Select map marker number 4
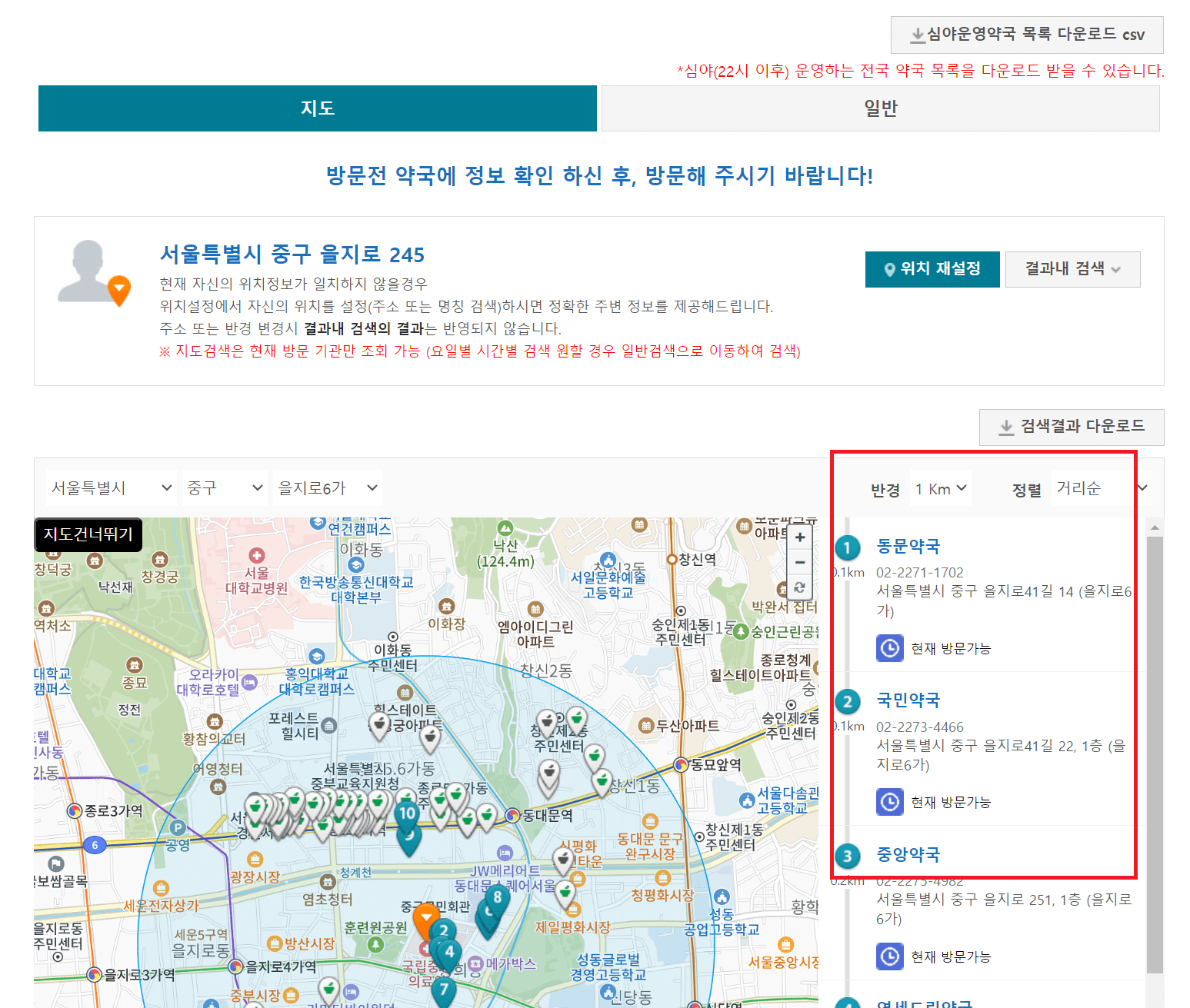Image resolution: width=1190 pixels, height=1008 pixels. pyautogui.click(x=450, y=954)
